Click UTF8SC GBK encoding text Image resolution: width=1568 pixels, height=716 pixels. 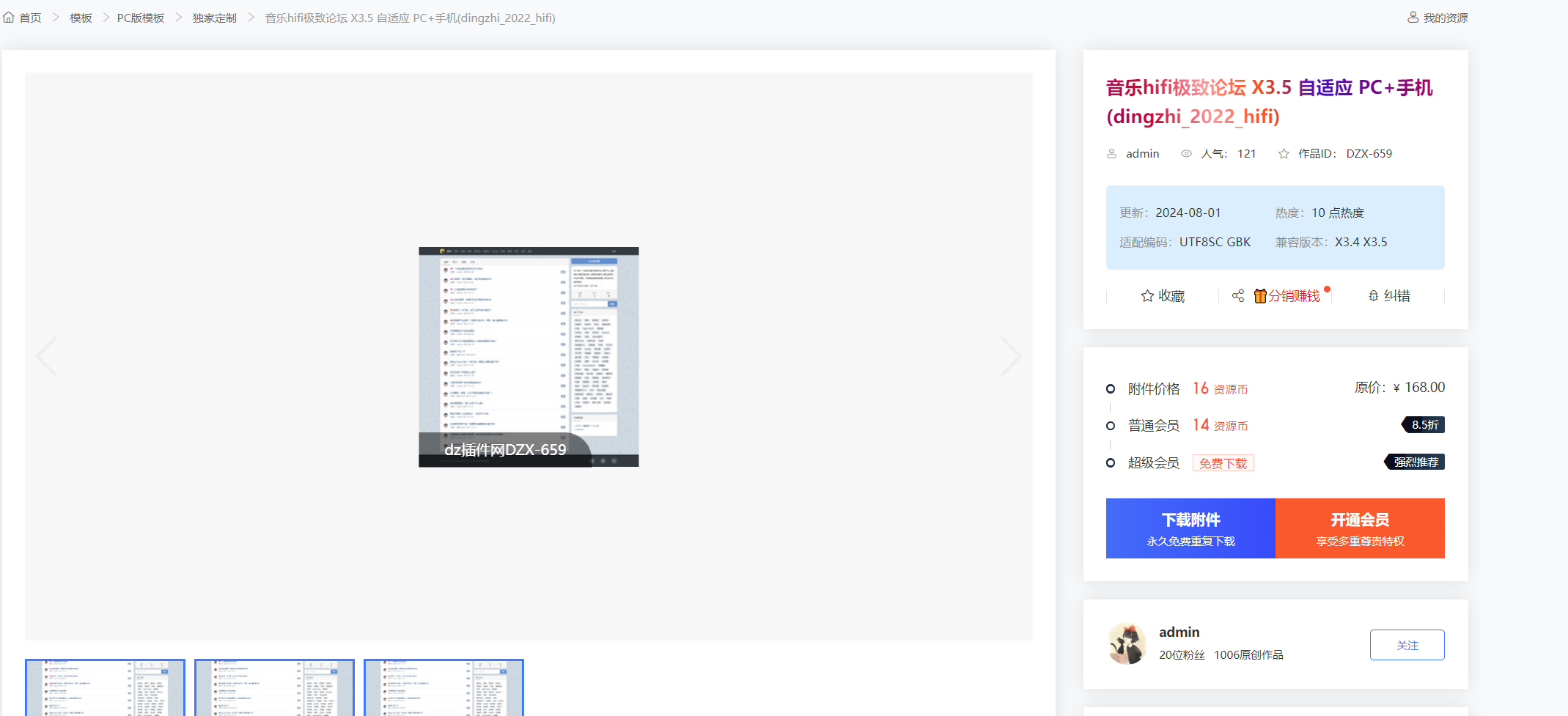coord(1215,242)
